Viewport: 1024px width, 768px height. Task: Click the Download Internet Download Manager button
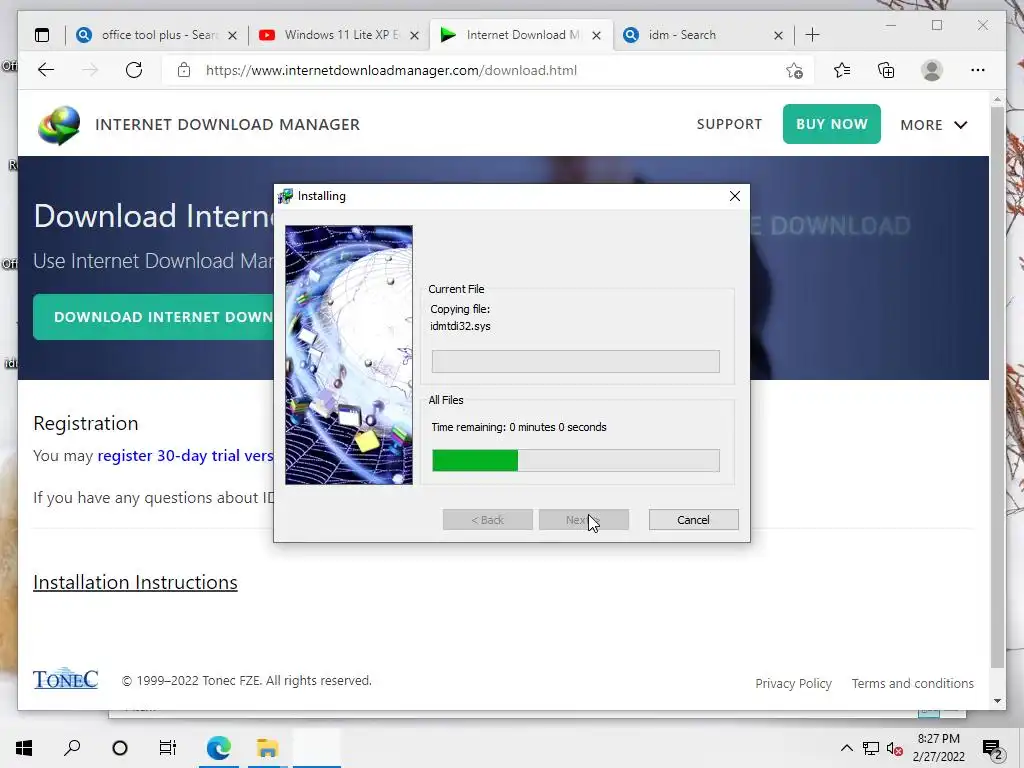[153, 317]
